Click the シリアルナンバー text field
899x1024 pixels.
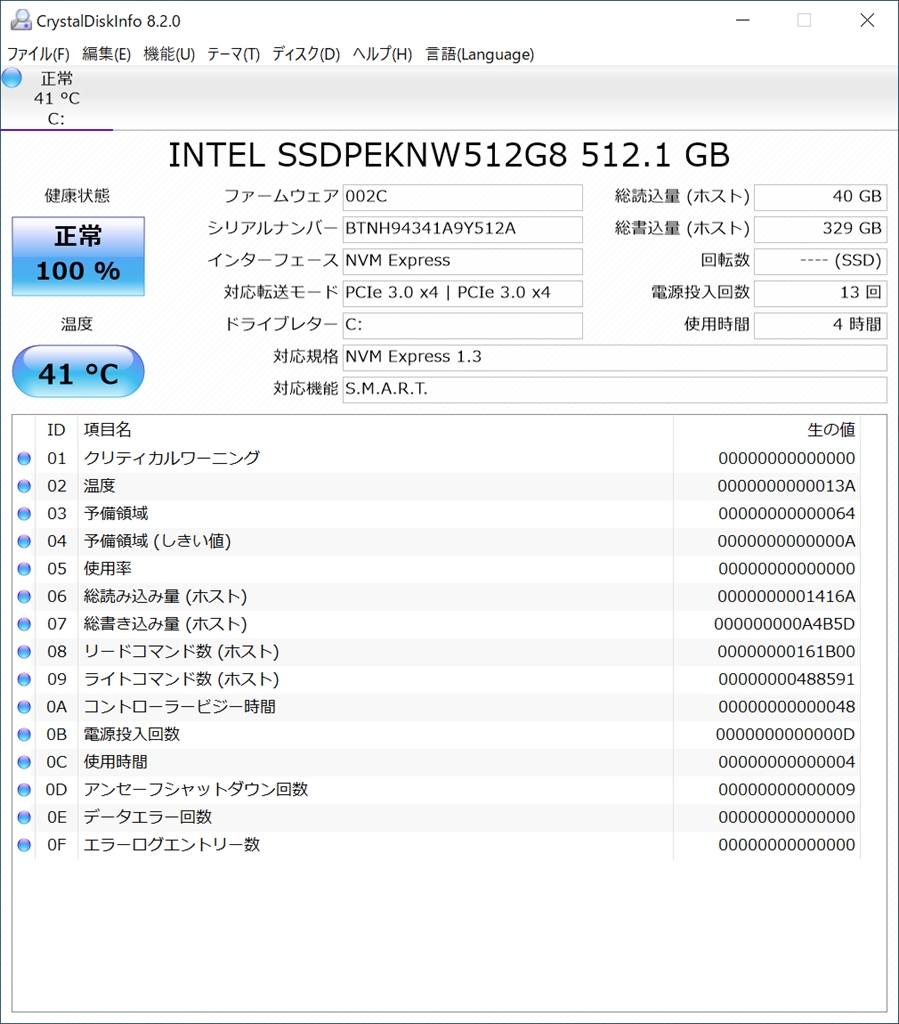pos(462,229)
